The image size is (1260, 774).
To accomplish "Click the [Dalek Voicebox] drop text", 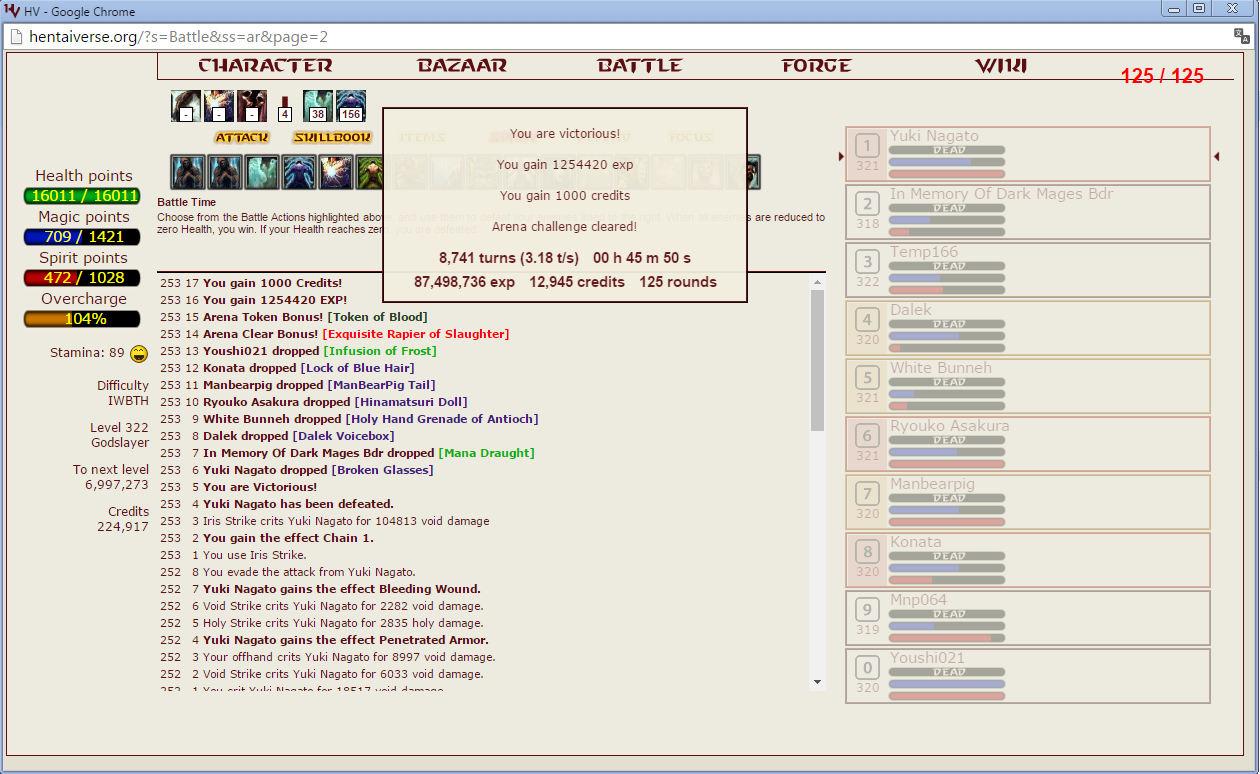I will point(343,436).
